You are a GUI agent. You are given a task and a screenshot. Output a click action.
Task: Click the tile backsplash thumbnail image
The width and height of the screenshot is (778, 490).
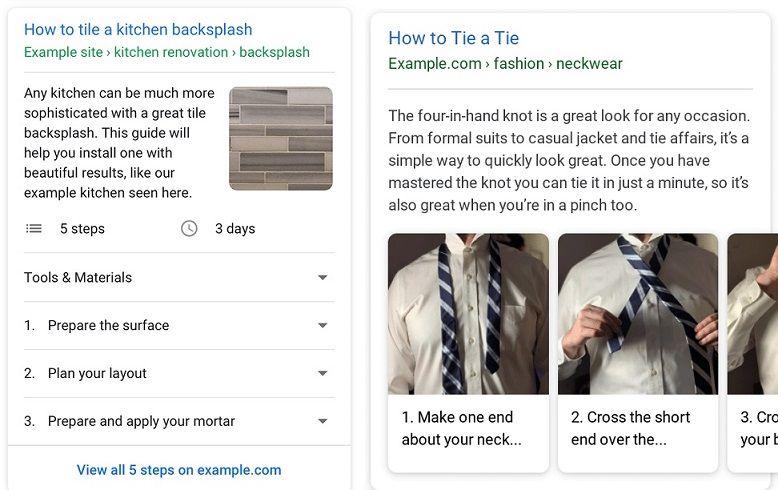coord(281,138)
